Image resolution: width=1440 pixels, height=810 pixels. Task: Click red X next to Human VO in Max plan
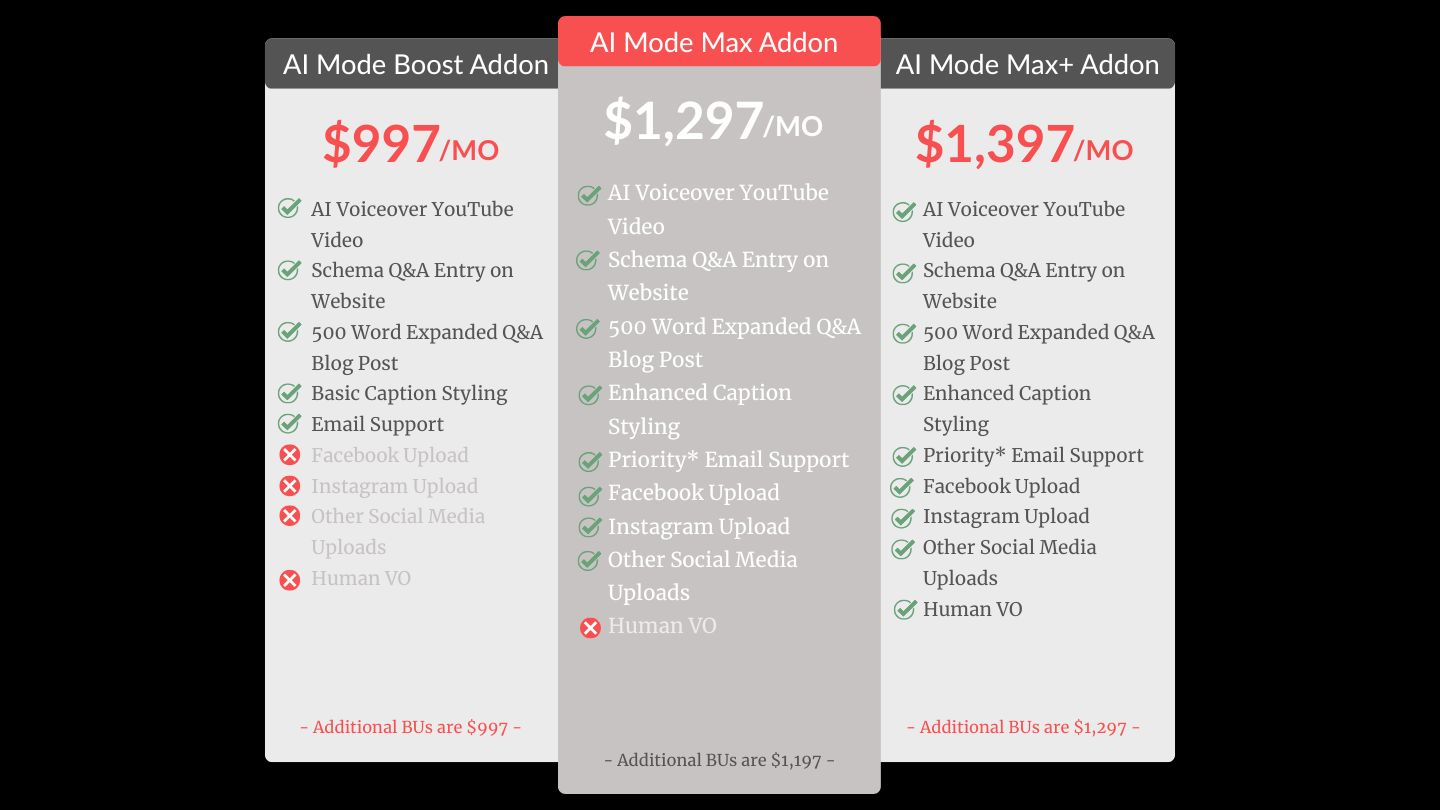tap(590, 627)
